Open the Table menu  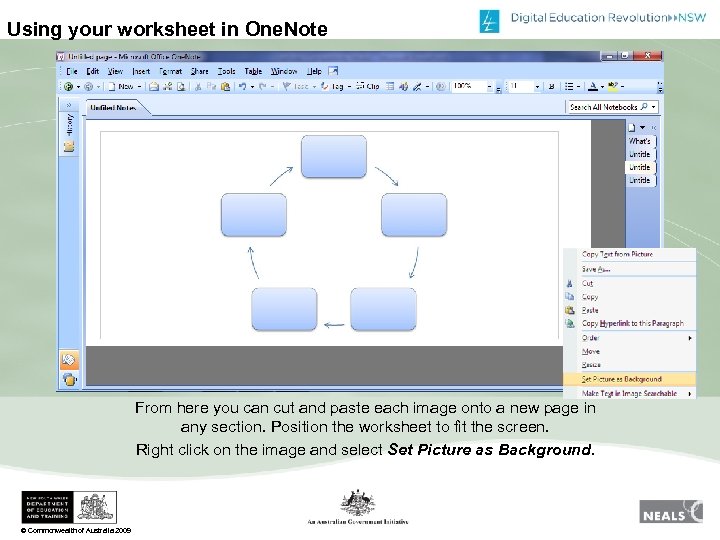pos(253,71)
